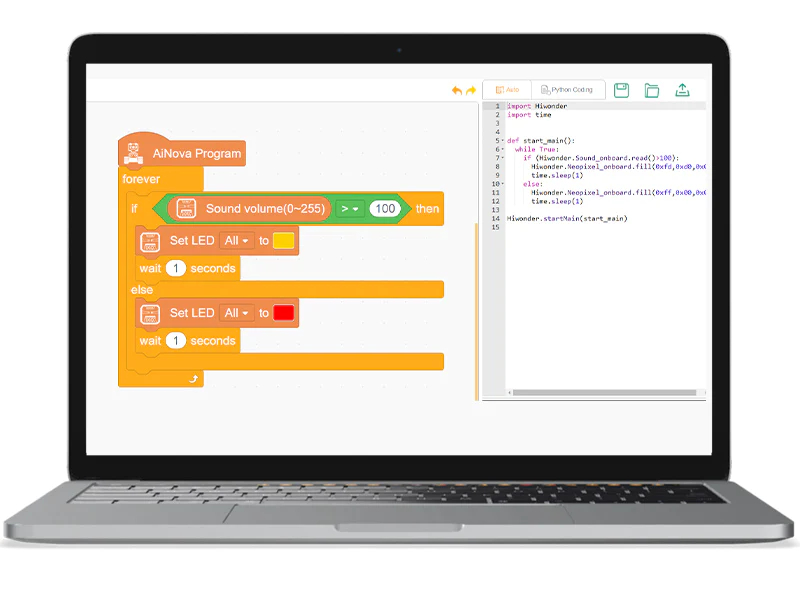Click the code editor horizontal scrollbar

(600, 392)
